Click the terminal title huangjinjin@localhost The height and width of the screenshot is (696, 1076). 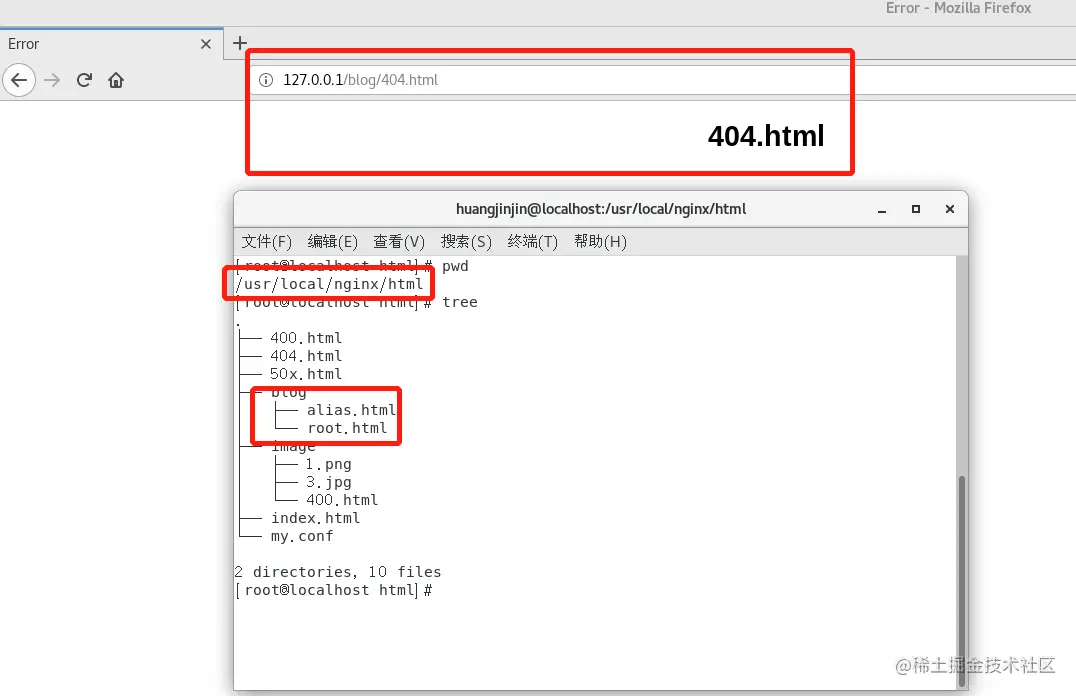pyautogui.click(x=600, y=209)
